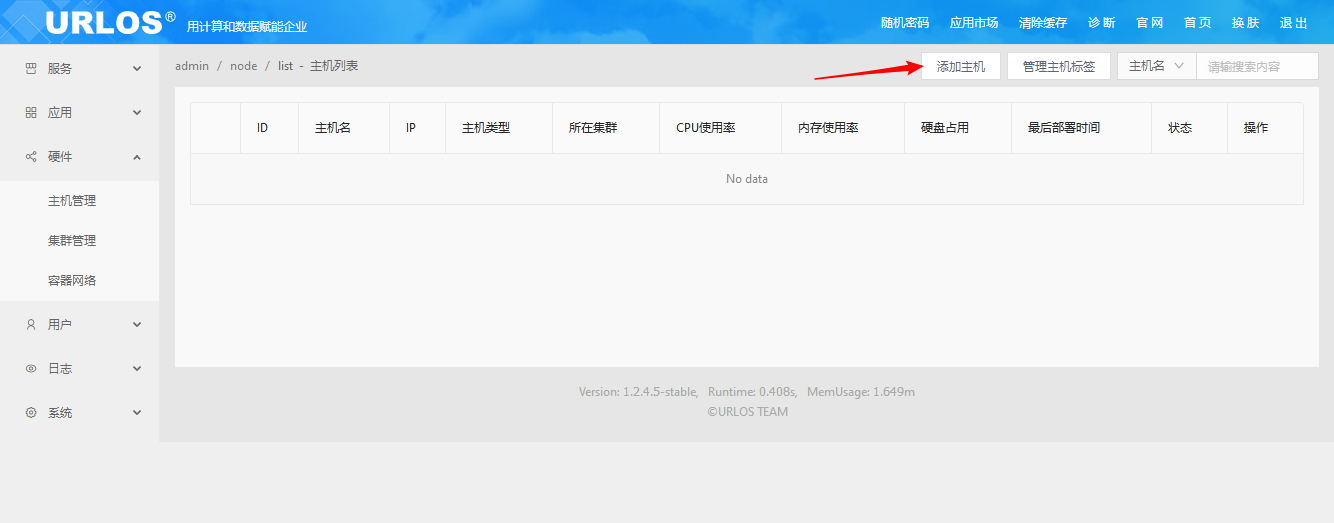Expand the 系统 menu chevron
Image resolution: width=1334 pixels, height=523 pixels.
tap(137, 413)
